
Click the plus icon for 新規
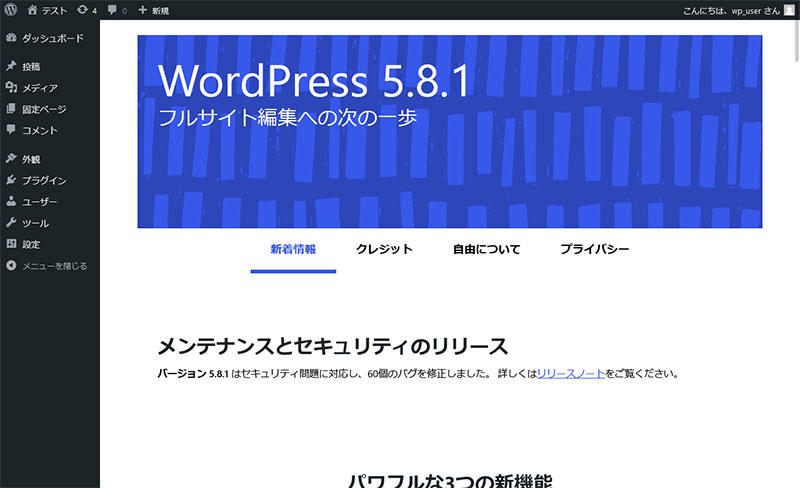(142, 10)
